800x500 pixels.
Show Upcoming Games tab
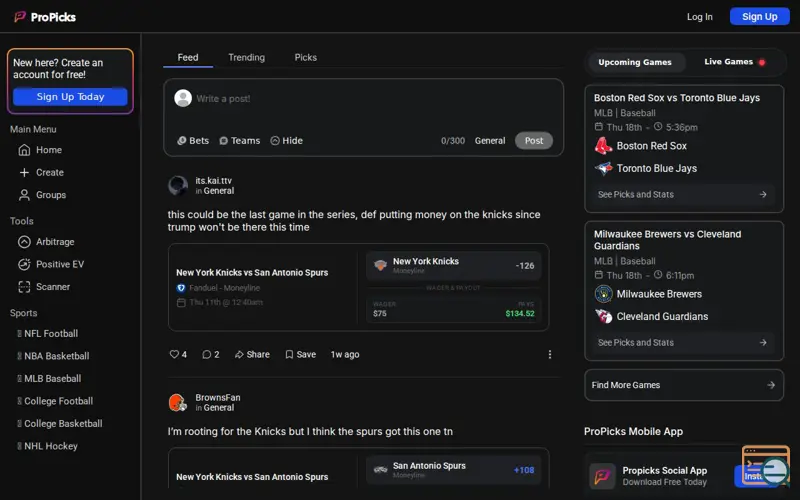[635, 62]
